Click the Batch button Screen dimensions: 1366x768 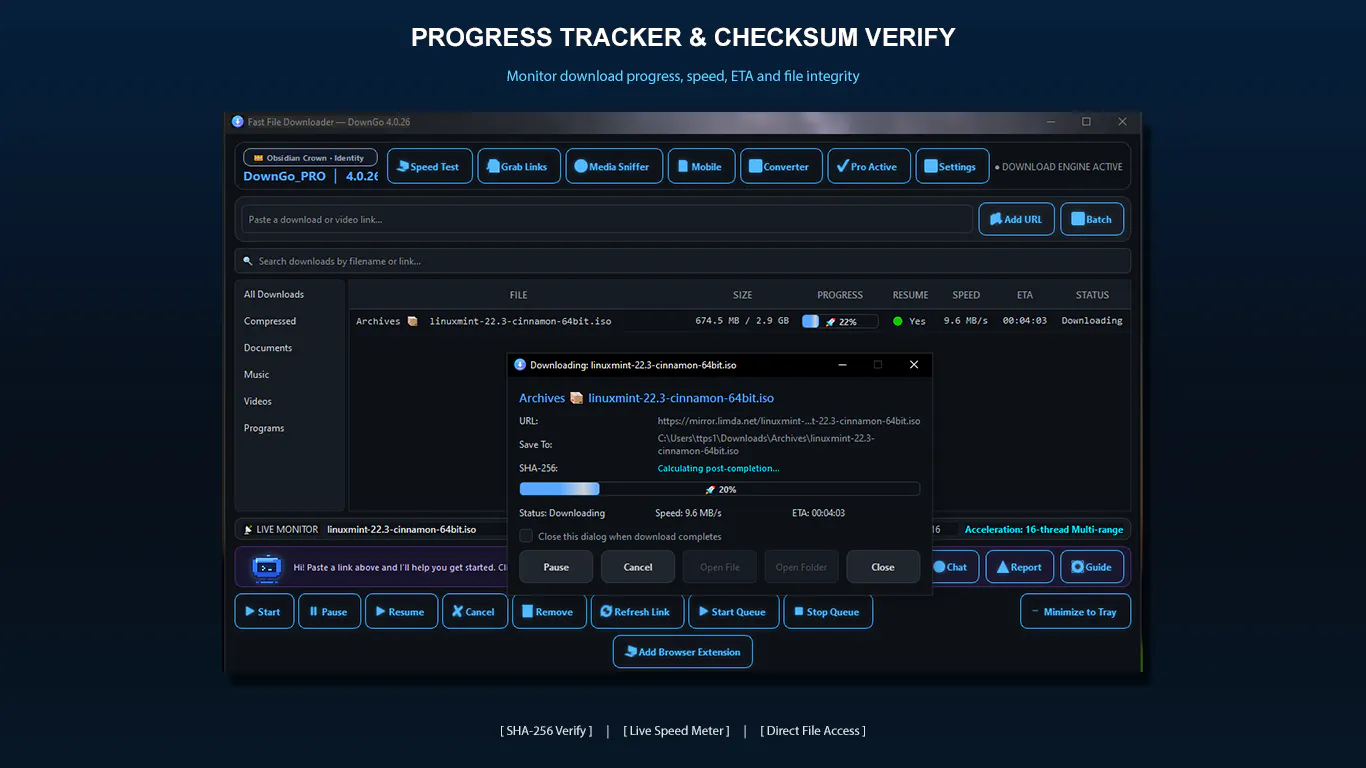tap(1092, 219)
